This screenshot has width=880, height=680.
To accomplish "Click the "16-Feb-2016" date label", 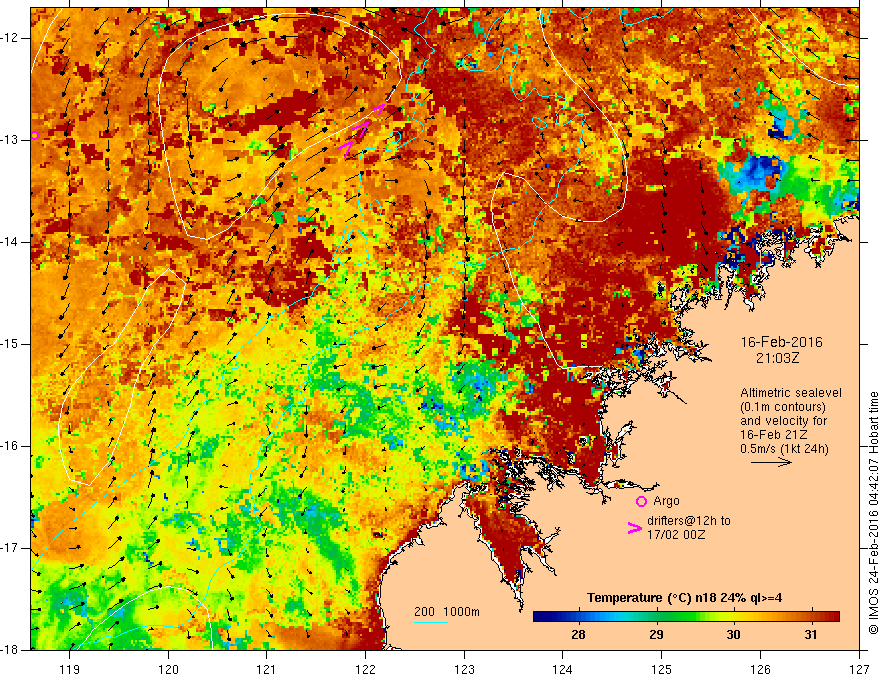I will (781, 342).
